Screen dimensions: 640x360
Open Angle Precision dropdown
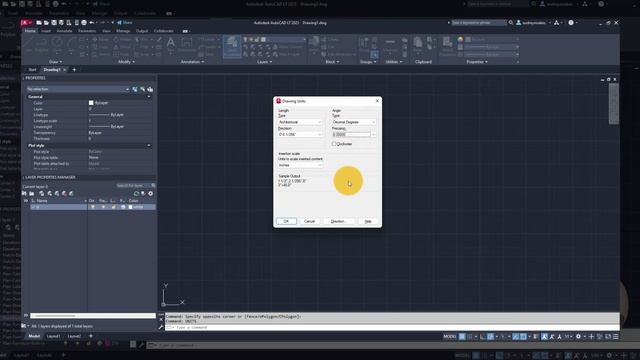coord(353,134)
